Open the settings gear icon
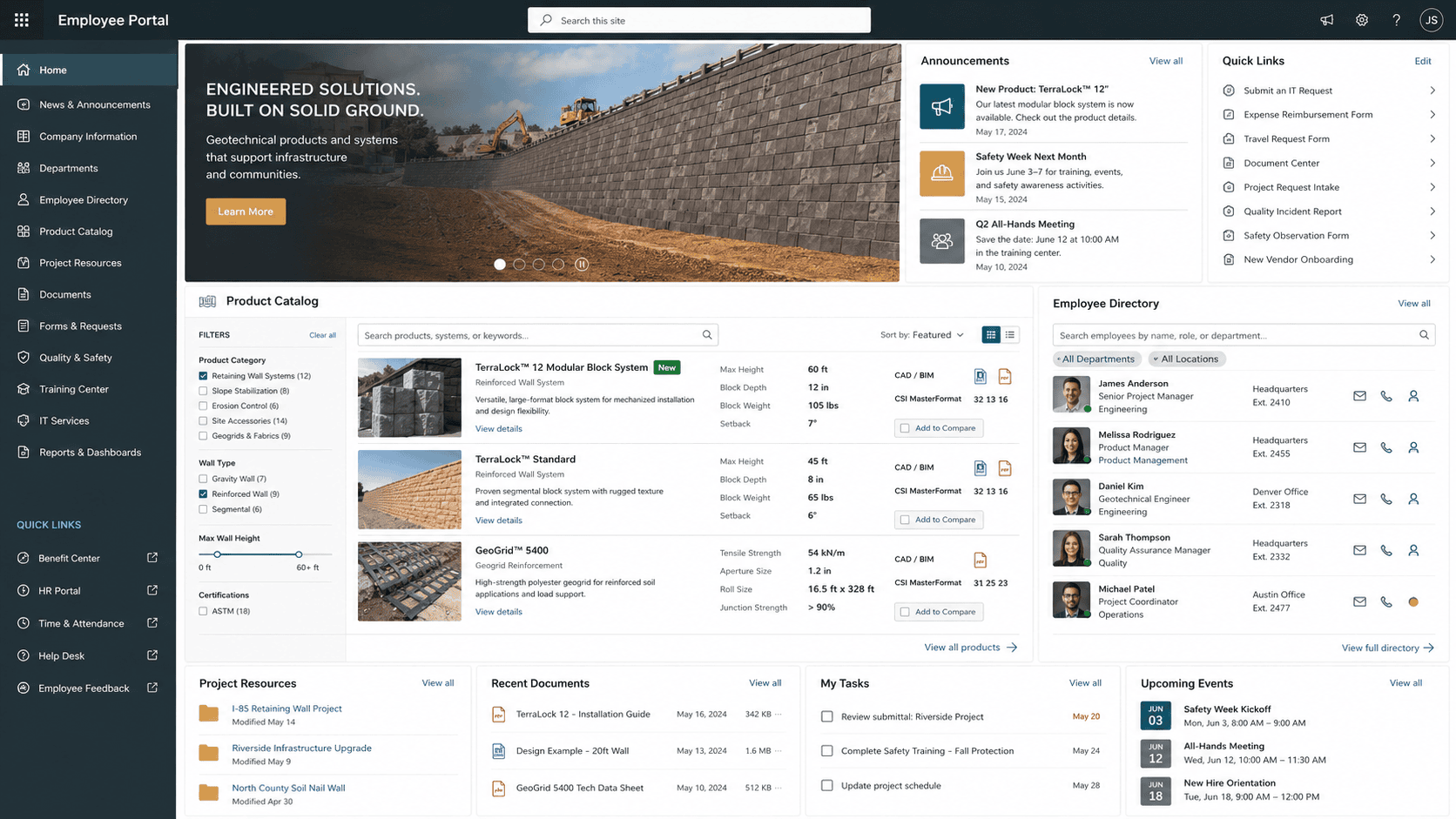This screenshot has height=819, width=1456. tap(1362, 20)
